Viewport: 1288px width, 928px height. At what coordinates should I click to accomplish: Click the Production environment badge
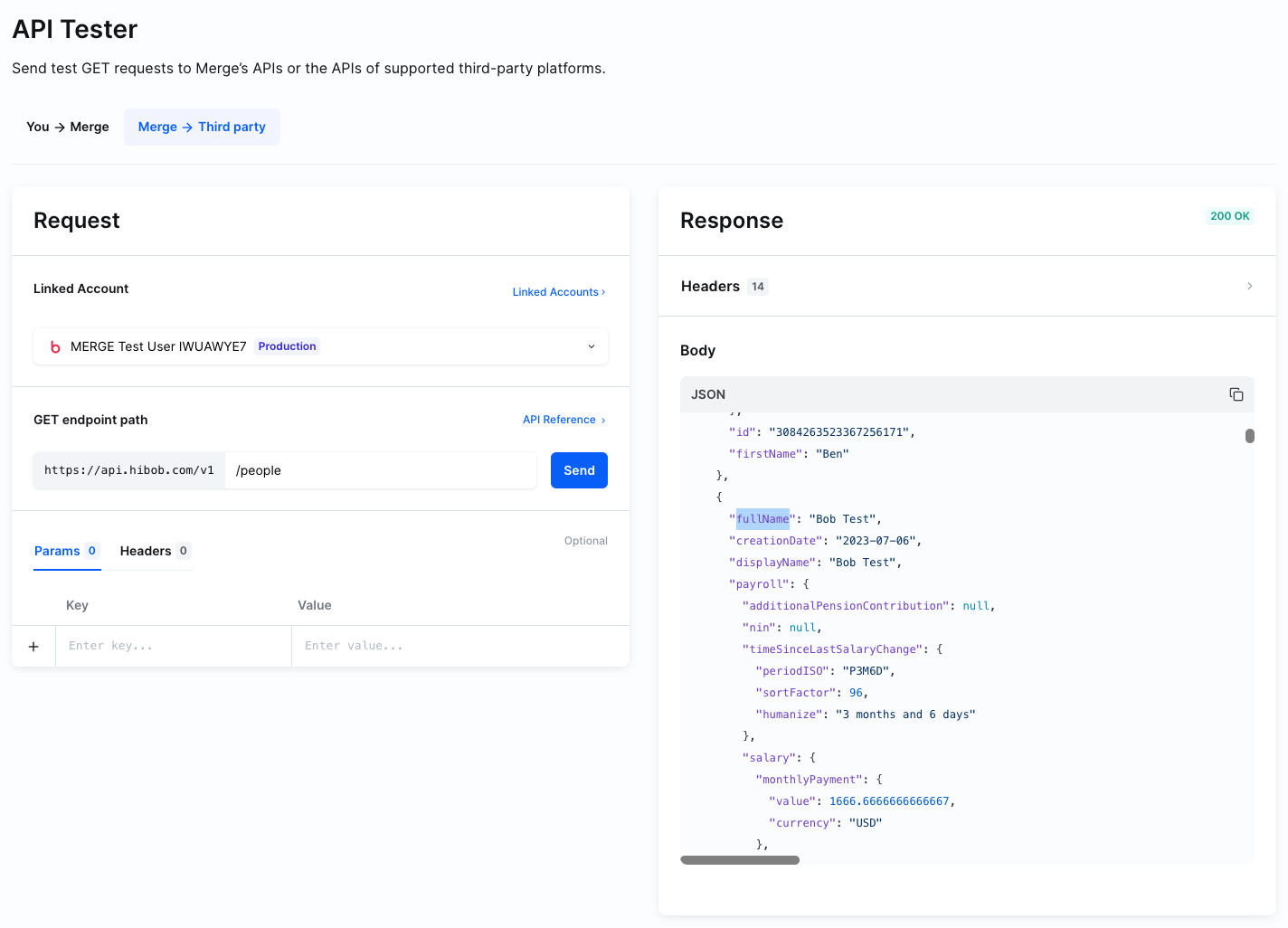287,346
